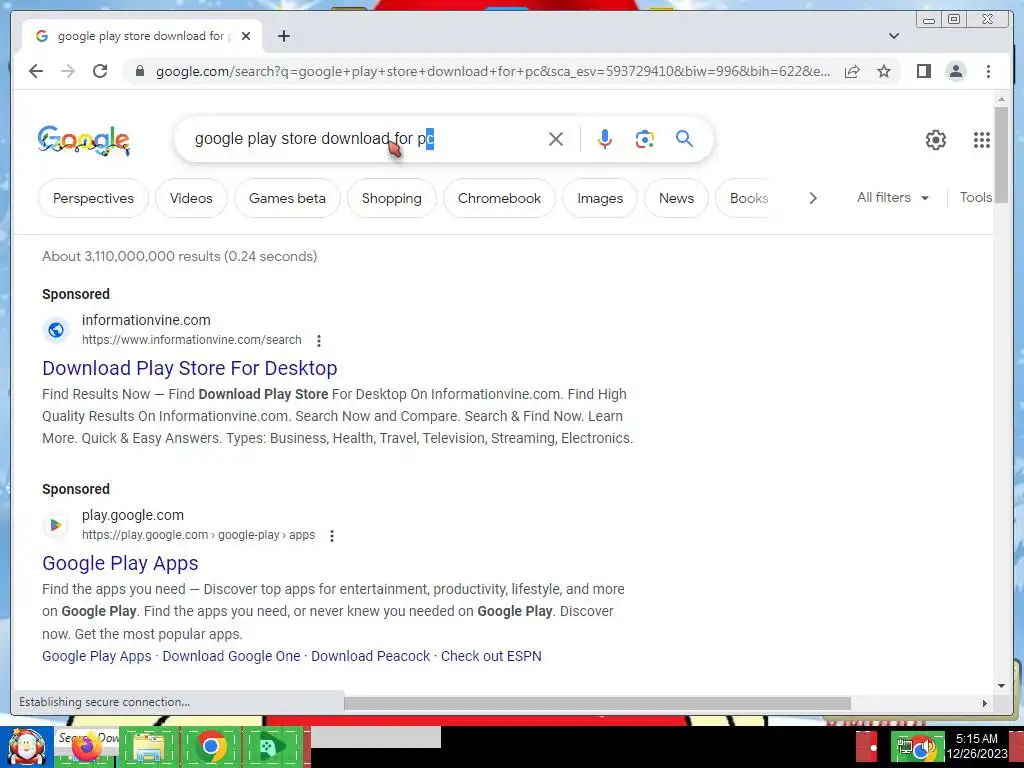
Task: Focus the Google search input field
Action: point(366,139)
